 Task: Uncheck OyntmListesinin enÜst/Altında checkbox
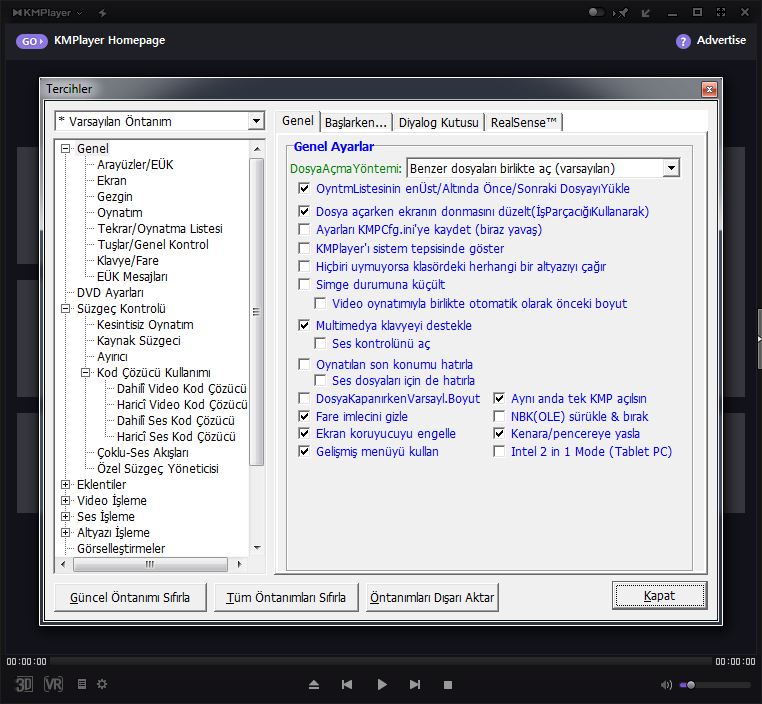pyautogui.click(x=304, y=188)
